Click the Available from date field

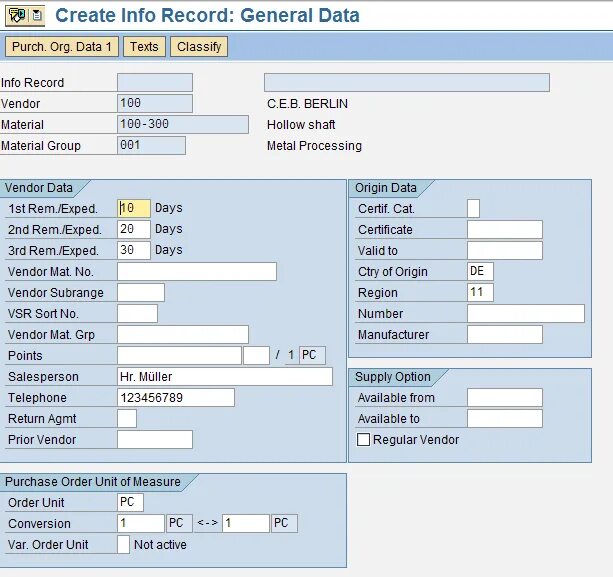tap(505, 398)
